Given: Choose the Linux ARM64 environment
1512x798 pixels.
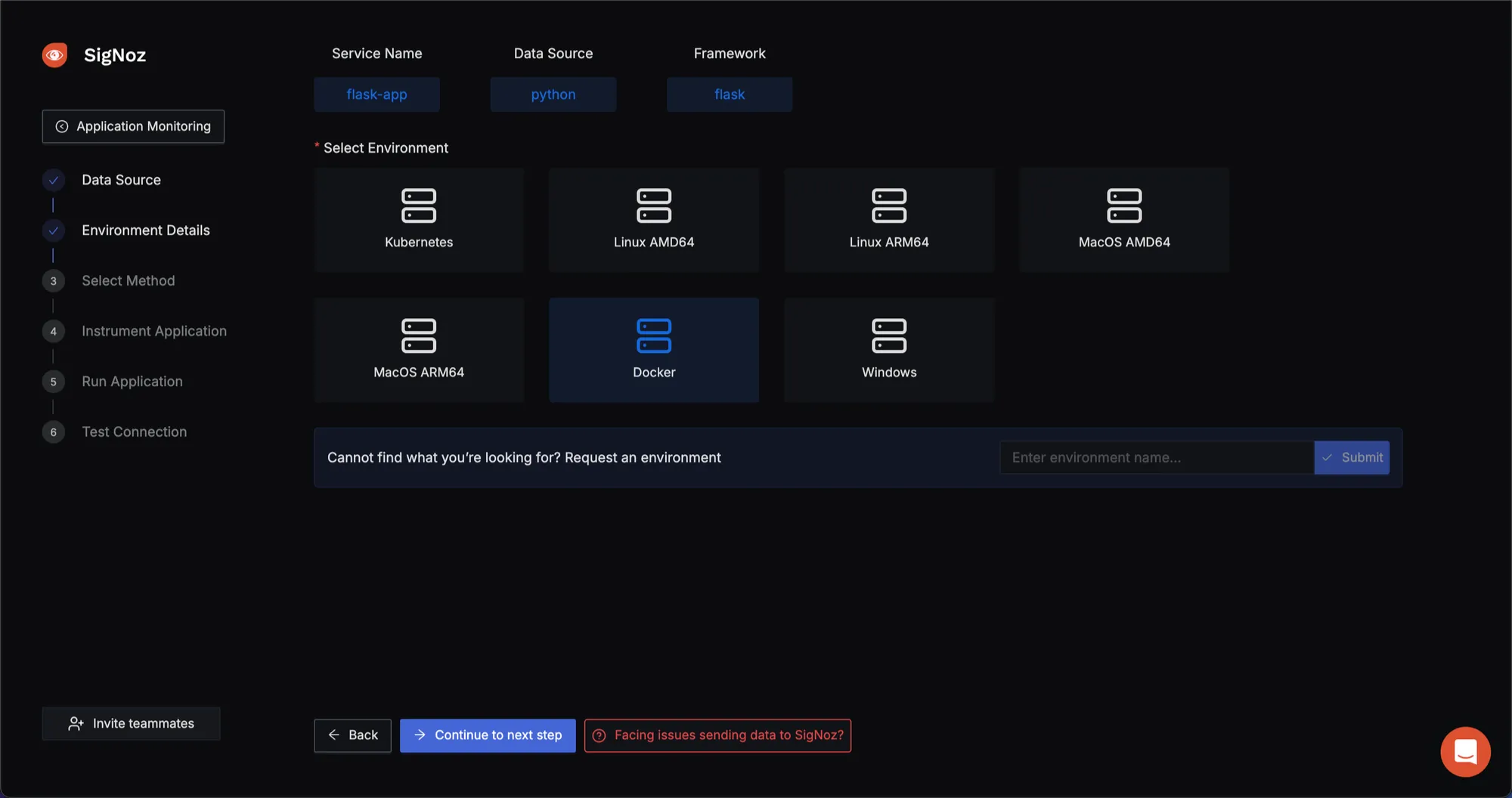Looking at the screenshot, I should 889,220.
